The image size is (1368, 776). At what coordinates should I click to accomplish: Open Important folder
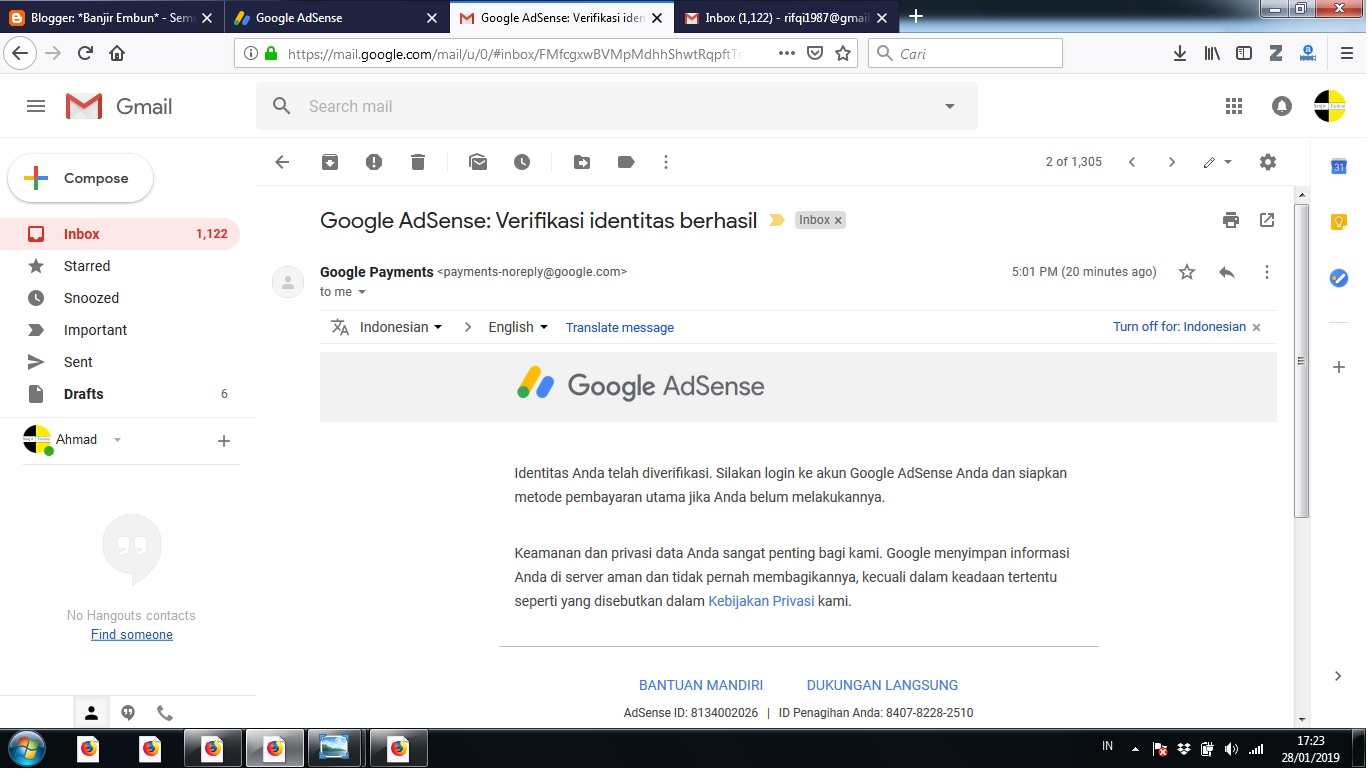click(120, 330)
